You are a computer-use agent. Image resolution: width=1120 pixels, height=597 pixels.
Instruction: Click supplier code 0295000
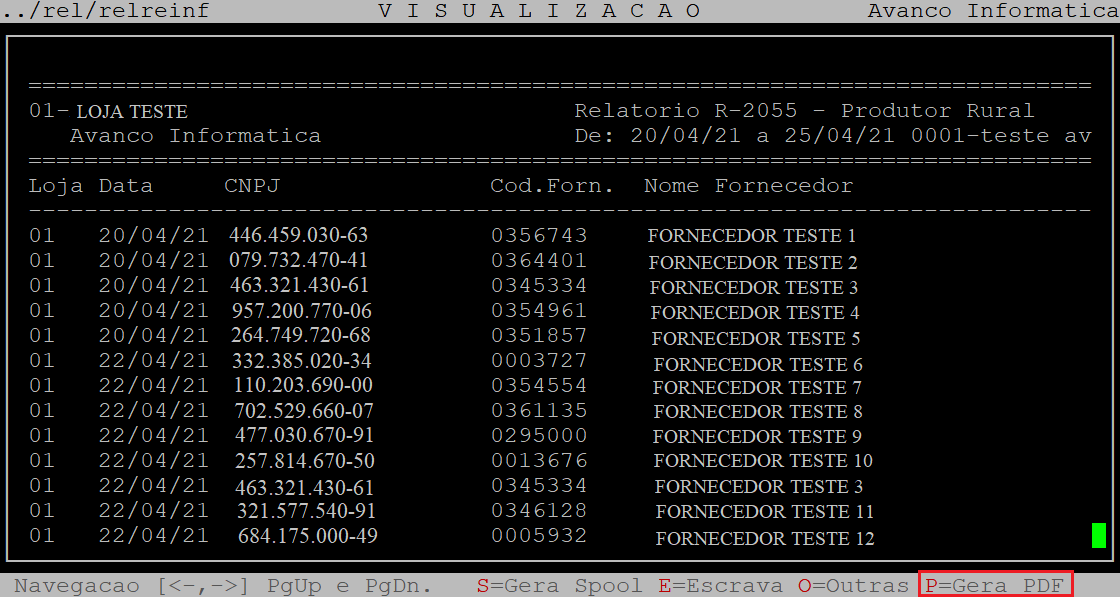(x=539, y=436)
